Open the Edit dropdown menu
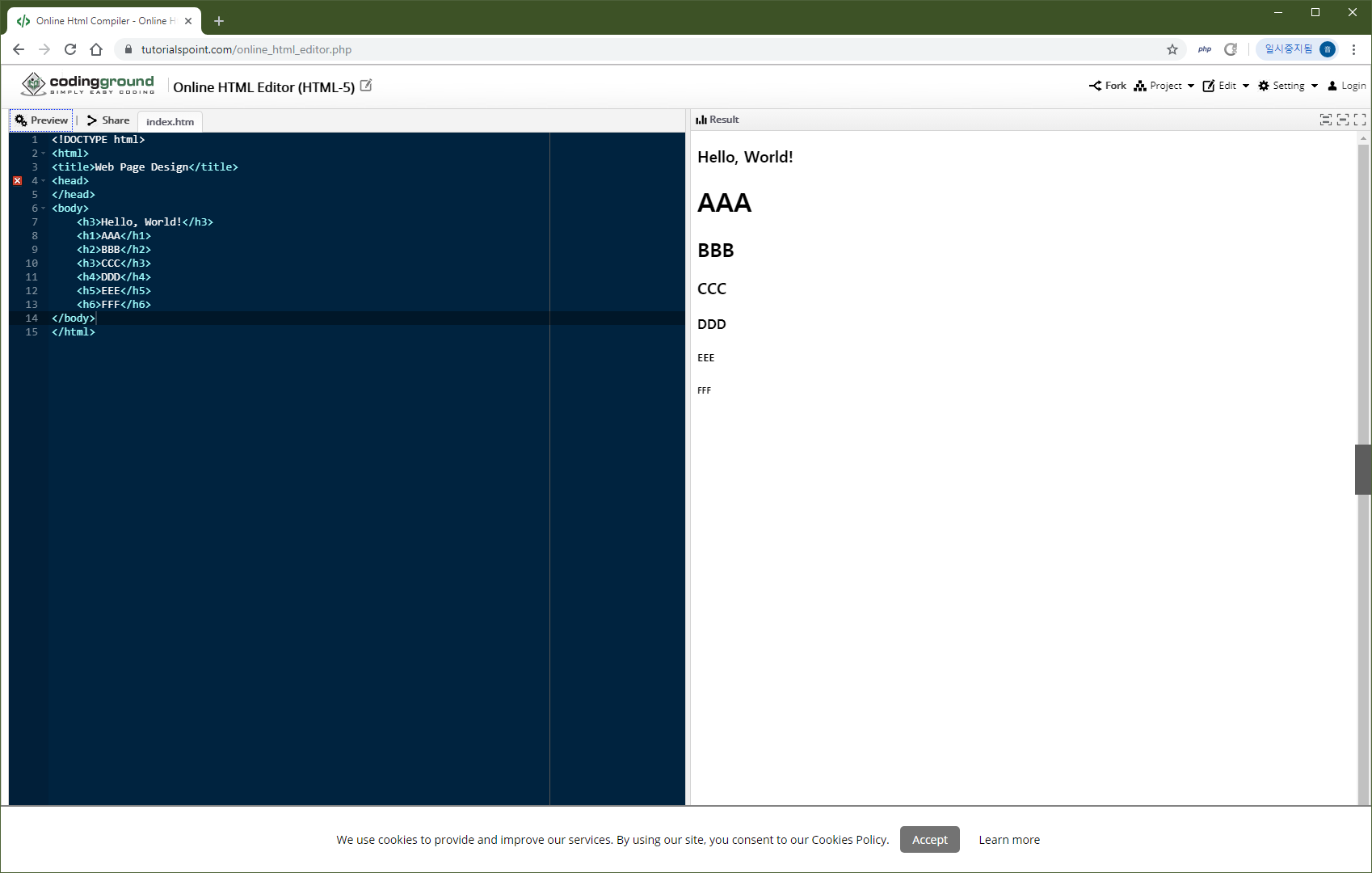The image size is (1372, 873). click(x=1226, y=86)
